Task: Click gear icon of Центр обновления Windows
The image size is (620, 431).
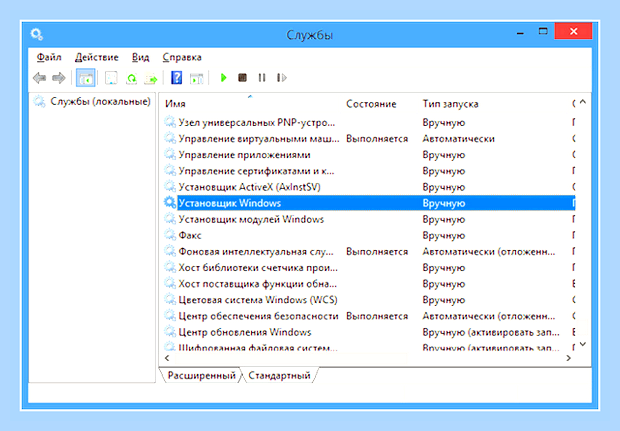Action: click(170, 332)
